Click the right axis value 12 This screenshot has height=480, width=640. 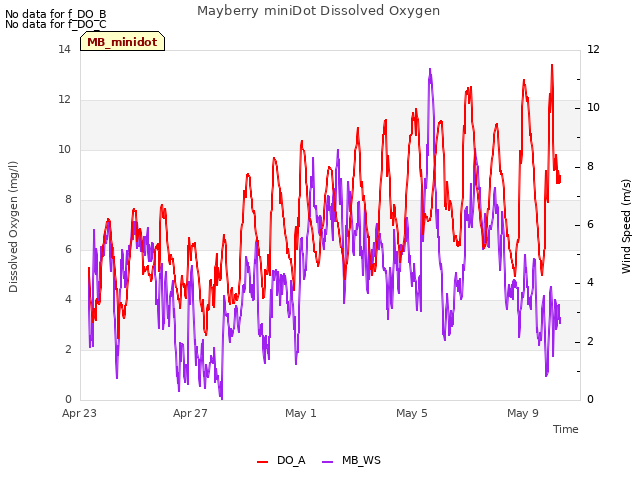tap(593, 50)
